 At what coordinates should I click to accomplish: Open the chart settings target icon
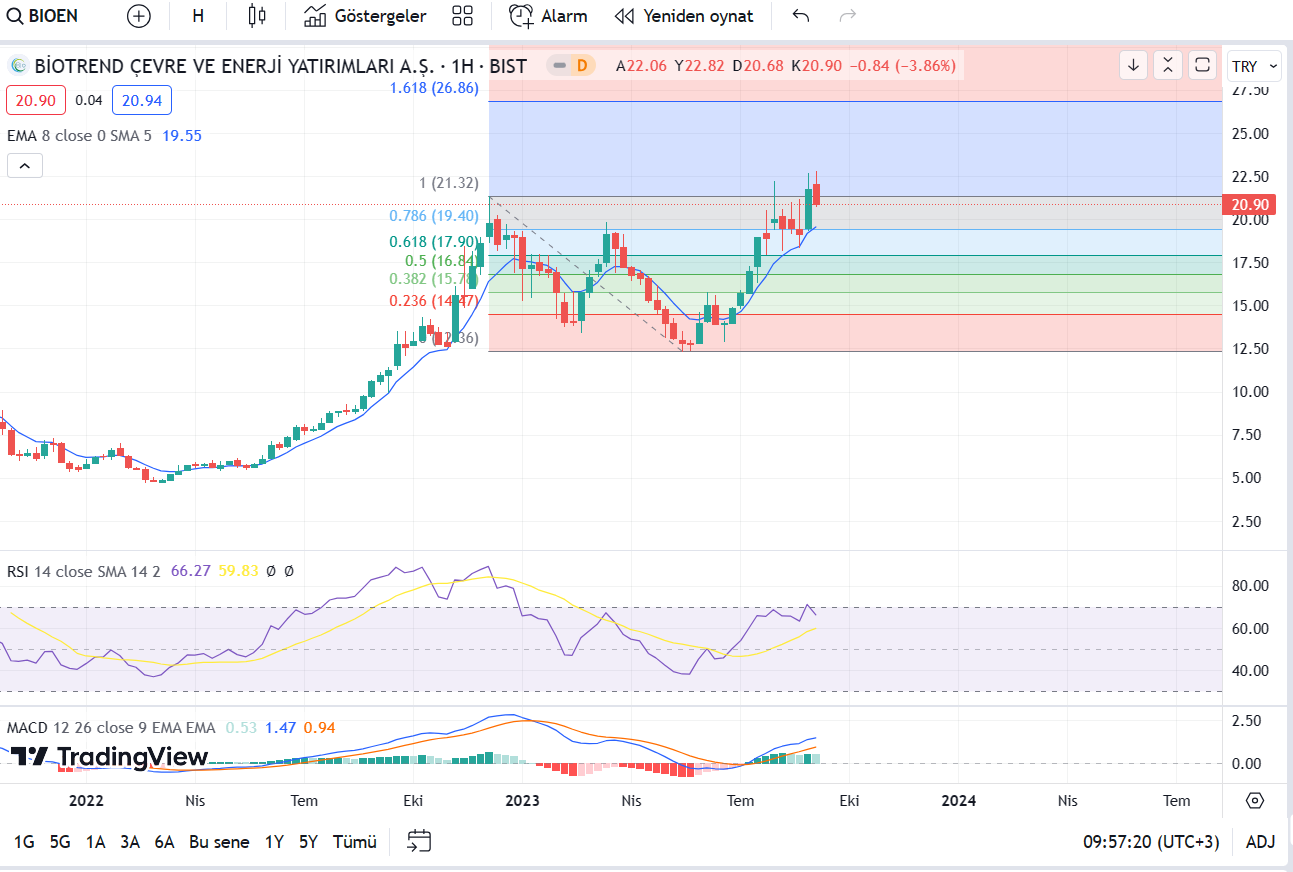point(1256,800)
